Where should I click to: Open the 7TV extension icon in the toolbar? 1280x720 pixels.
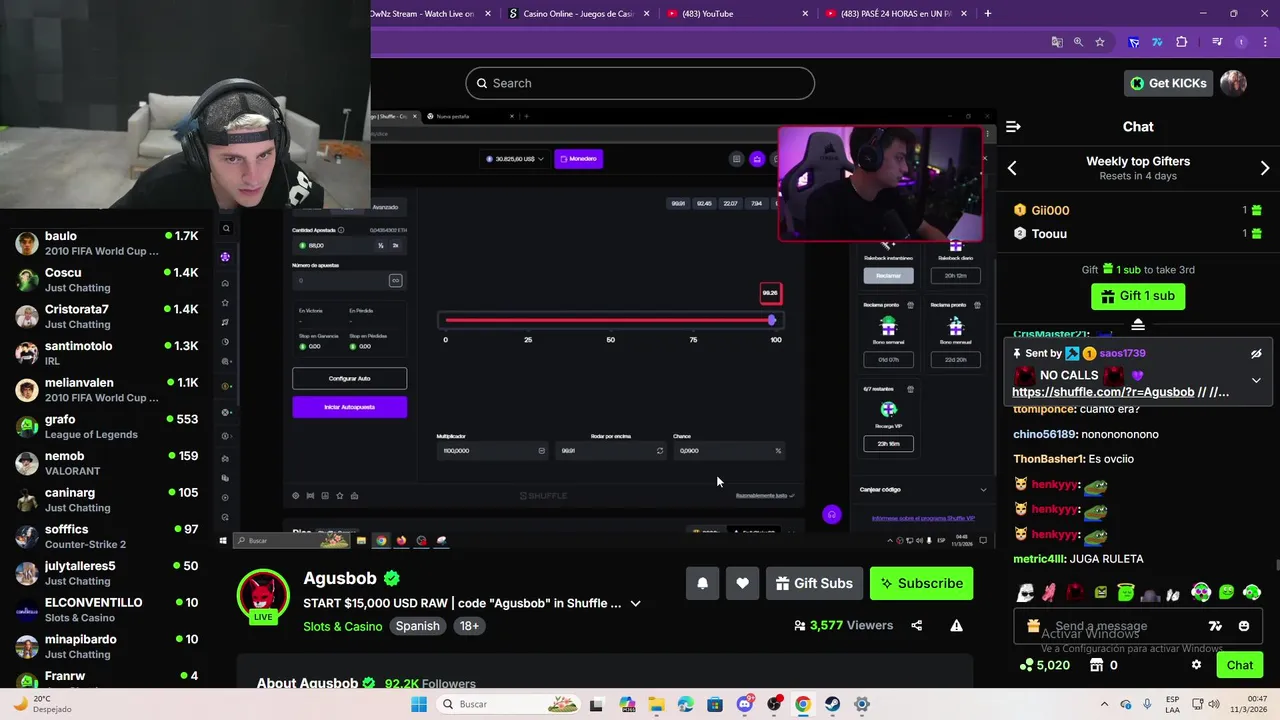1157,42
